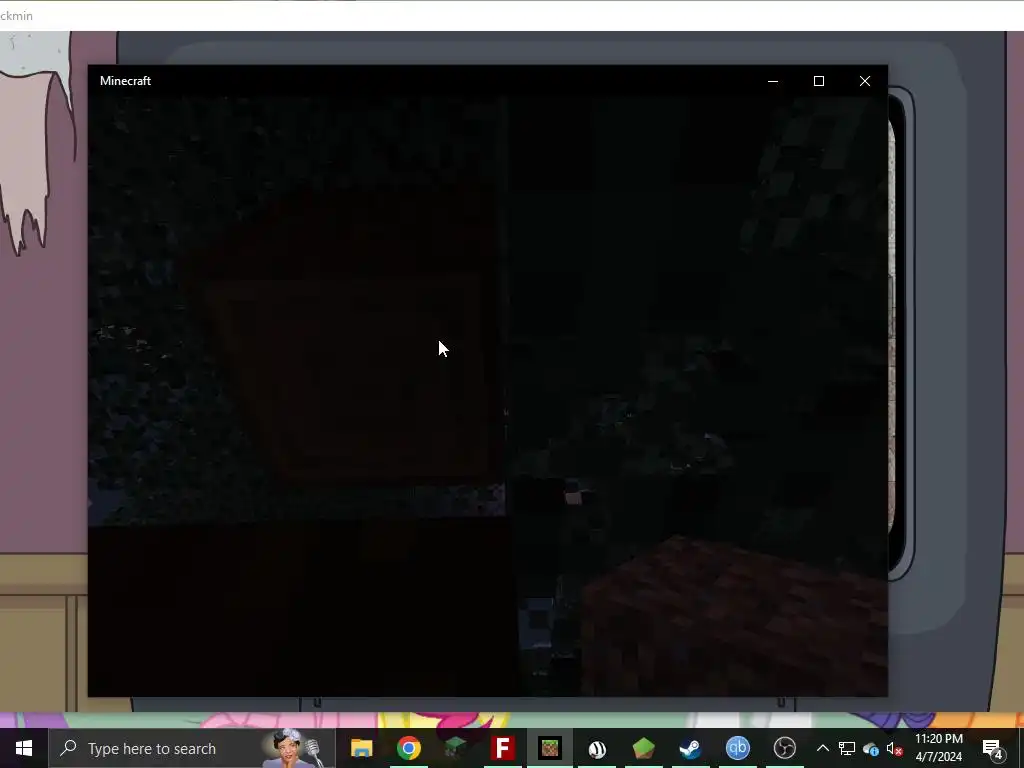1024x768 pixels.
Task: Unmute via the speaker volume tray icon
Action: [x=895, y=749]
